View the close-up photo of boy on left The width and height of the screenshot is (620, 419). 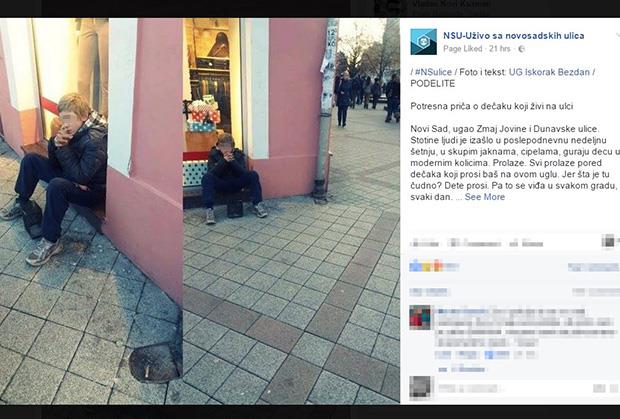coord(91,211)
